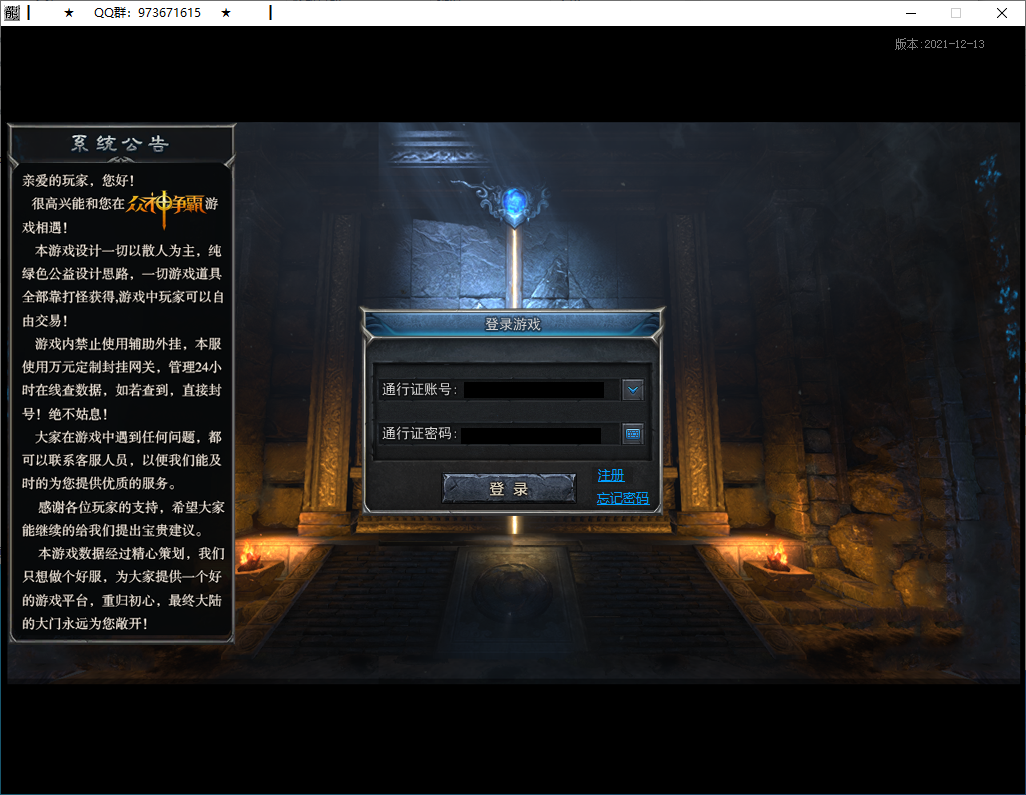Open the 注册 register link
This screenshot has width=1026, height=795.
[610, 475]
